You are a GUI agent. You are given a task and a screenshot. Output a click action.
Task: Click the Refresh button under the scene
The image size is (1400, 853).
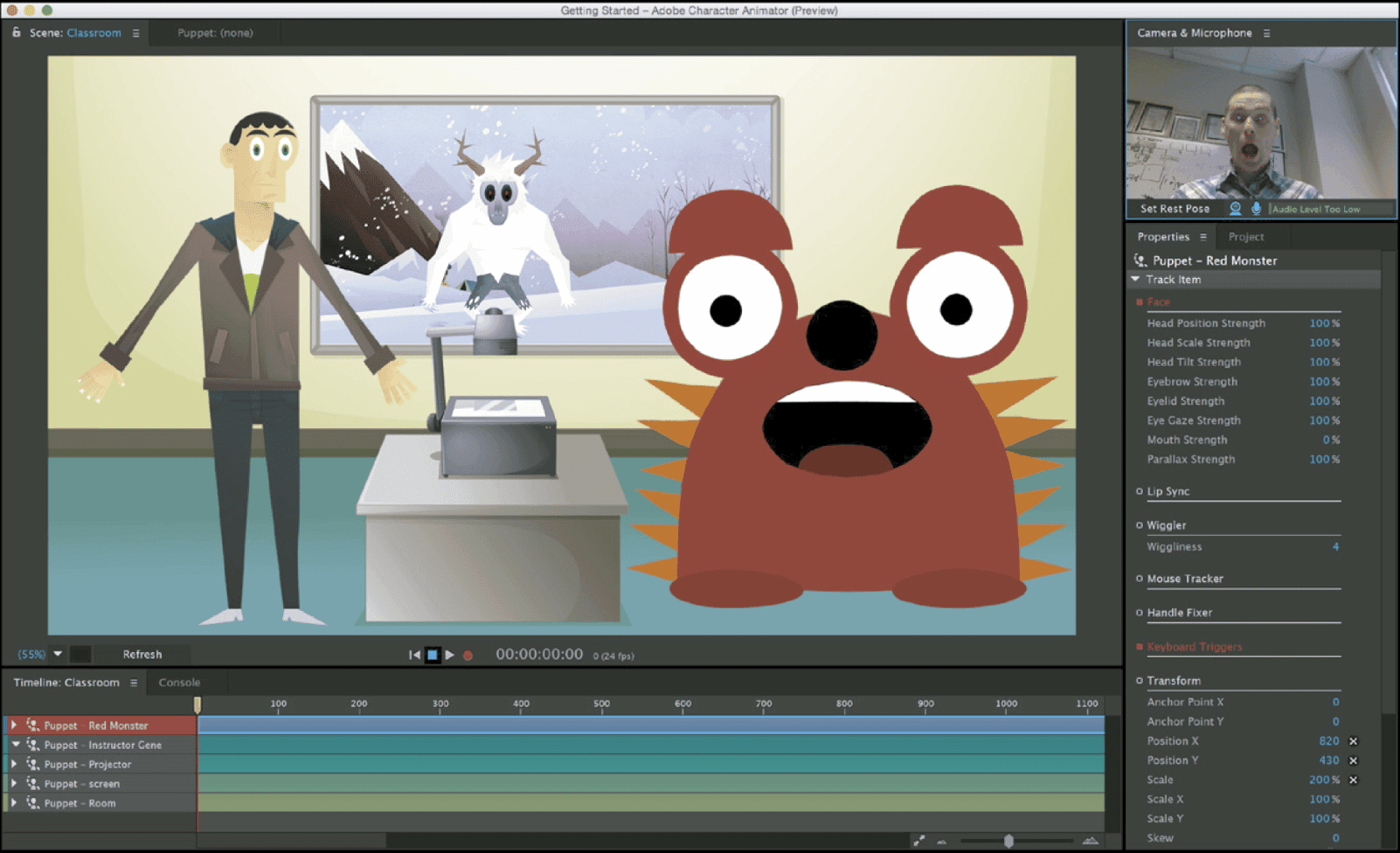(142, 655)
